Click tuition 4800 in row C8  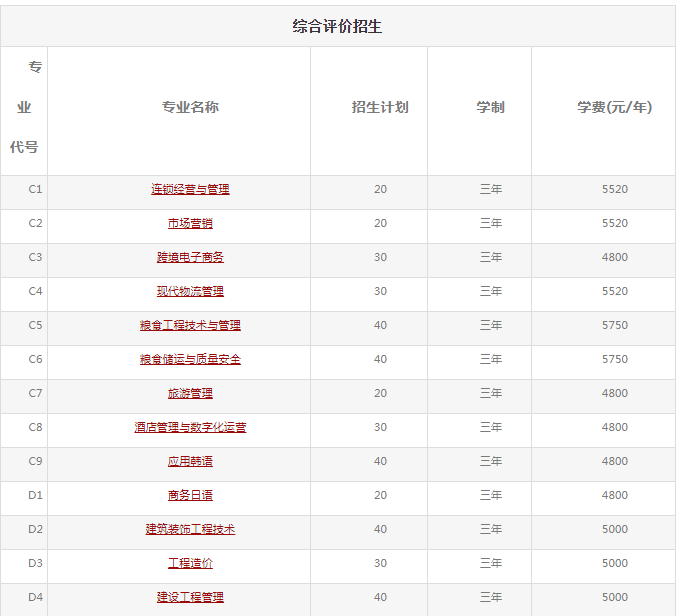615,427
